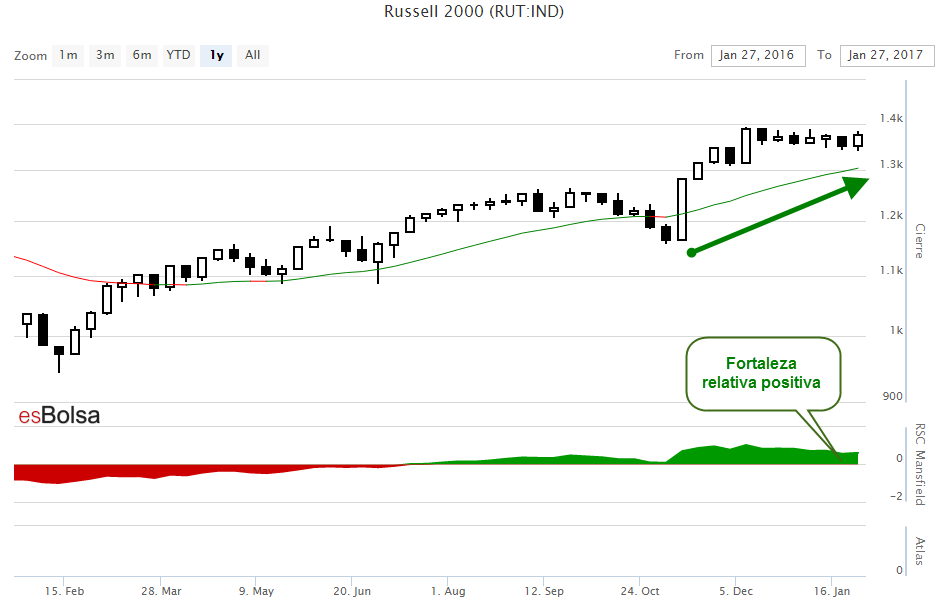Click the -2 RSC Mansfield axis value
The width and height of the screenshot is (941, 614).
(x=896, y=496)
